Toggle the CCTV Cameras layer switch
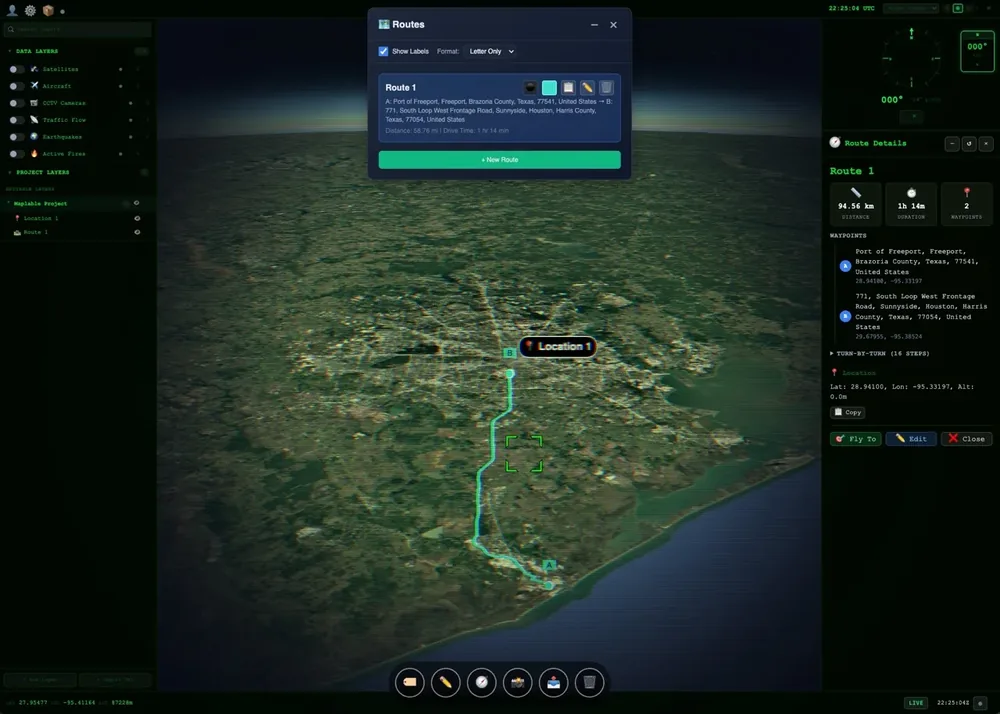Screen dimensions: 1000x714 (17, 103)
